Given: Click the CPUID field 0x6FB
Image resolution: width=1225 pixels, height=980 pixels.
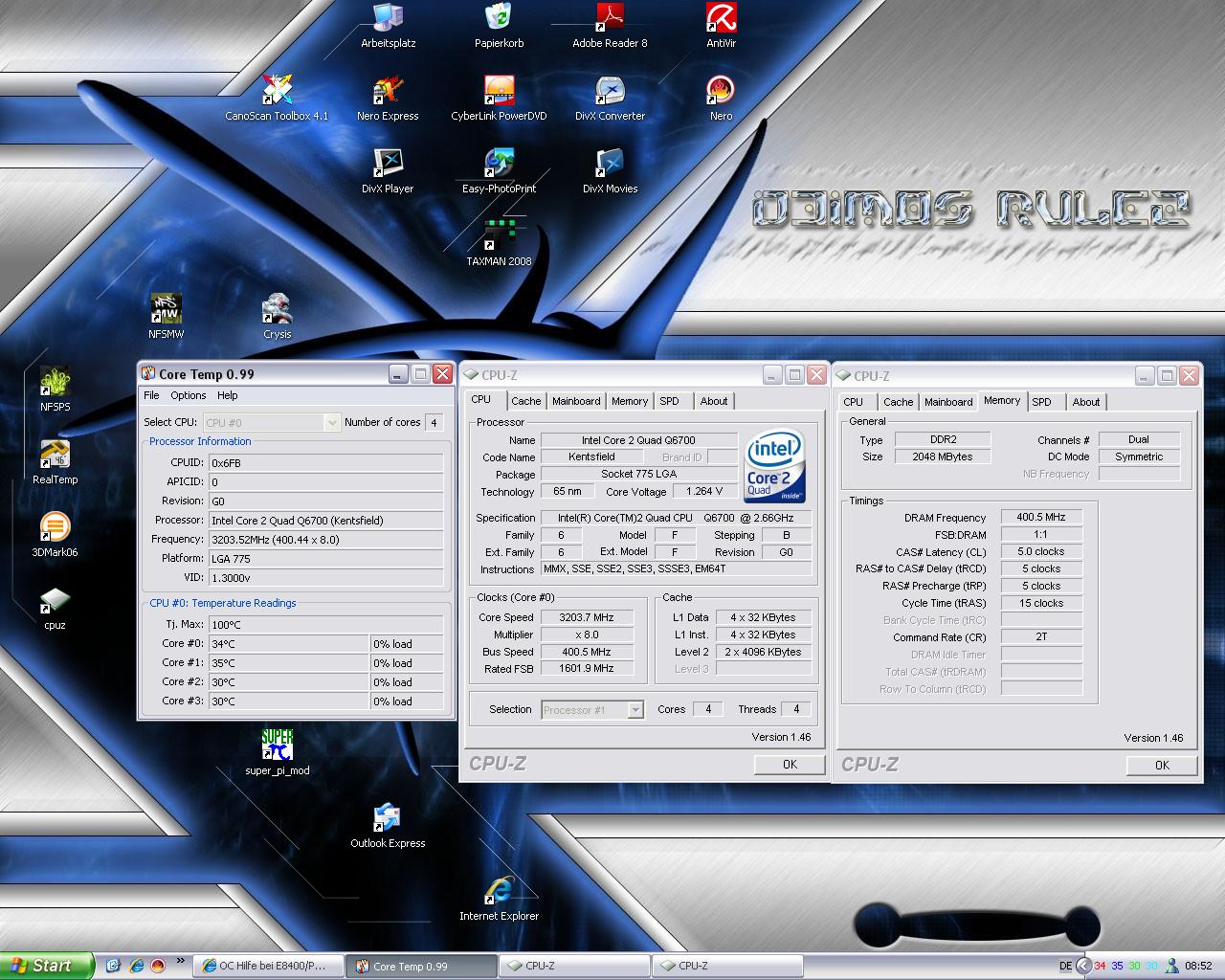Looking at the screenshot, I should coord(325,463).
